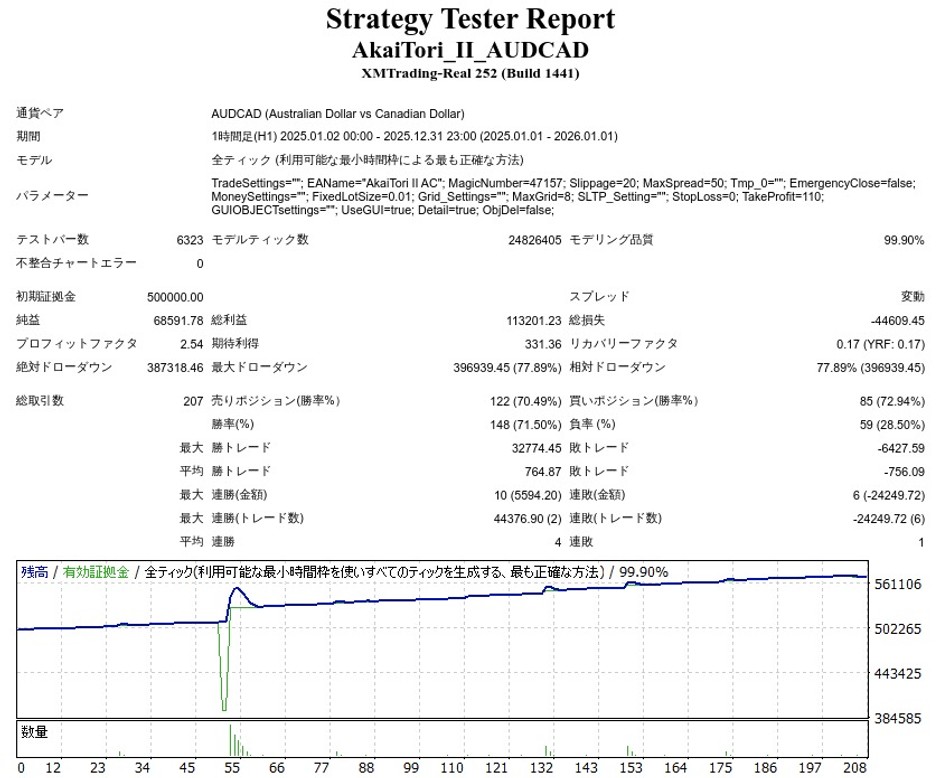Click the モデルティック数 value 24826405
Viewport: 940px width, 778px height.
tap(535, 240)
